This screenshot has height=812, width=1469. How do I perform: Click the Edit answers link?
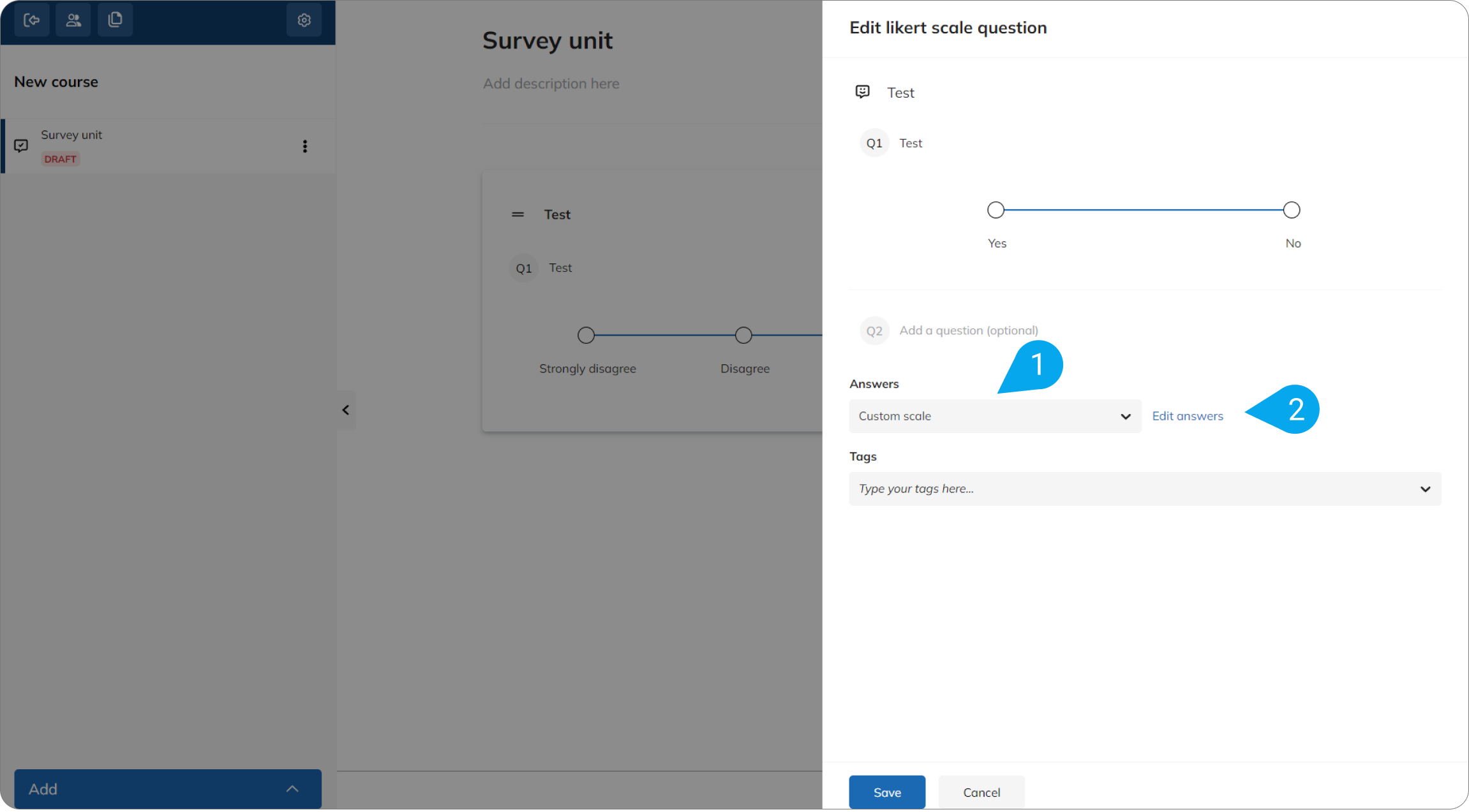click(1188, 416)
